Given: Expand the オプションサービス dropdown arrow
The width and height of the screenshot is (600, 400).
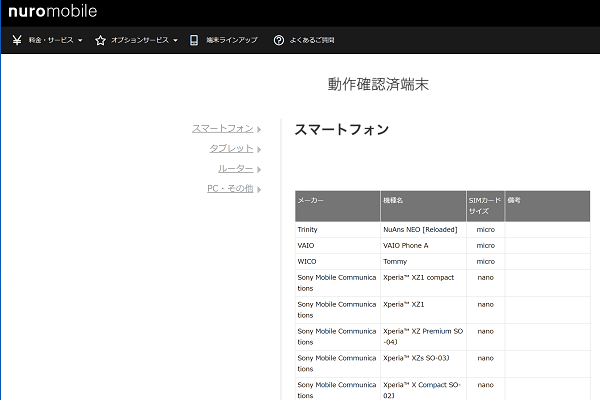Looking at the screenshot, I should click(x=175, y=40).
